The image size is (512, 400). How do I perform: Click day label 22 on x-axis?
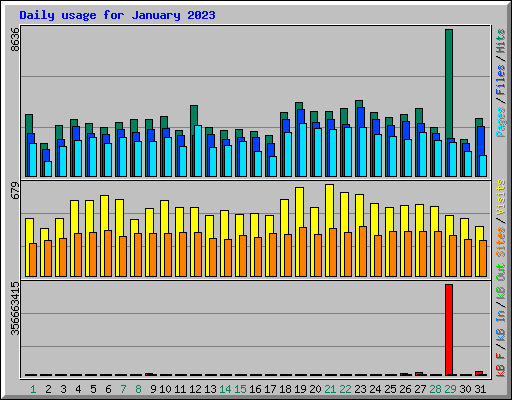point(345,389)
